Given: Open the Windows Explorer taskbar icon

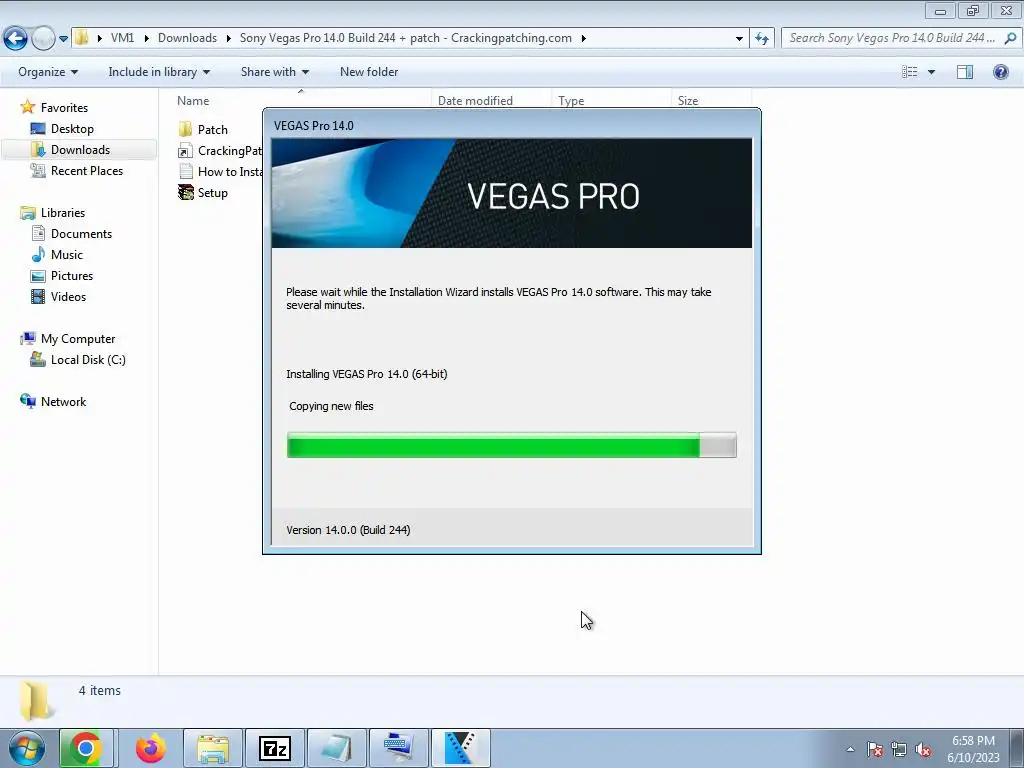Looking at the screenshot, I should pos(213,748).
